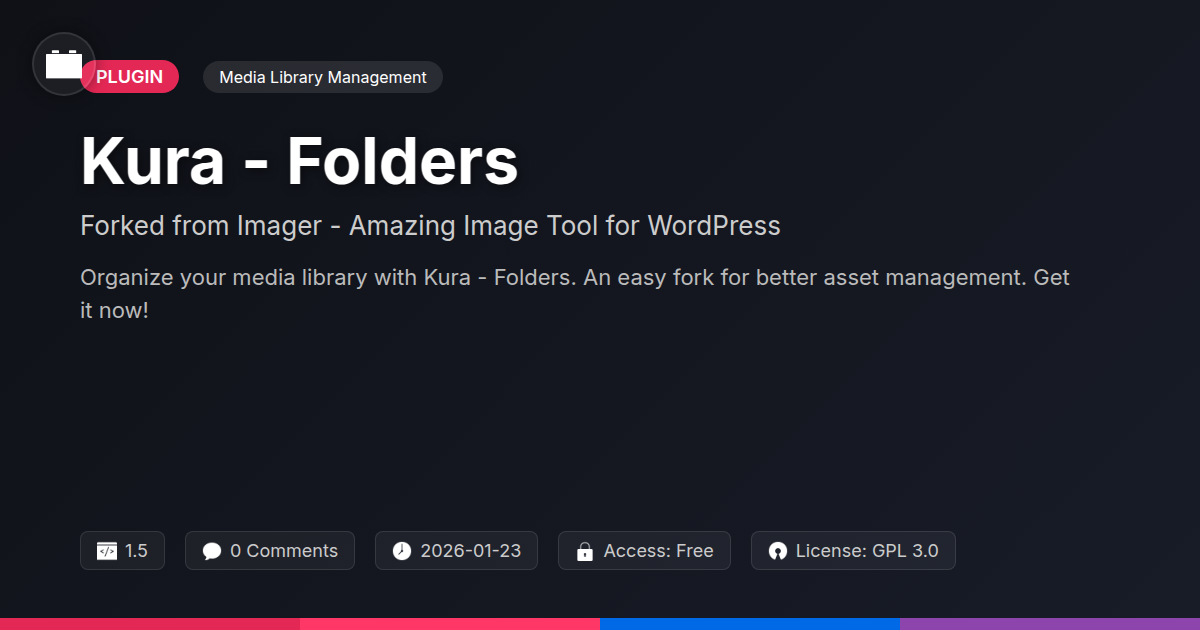Screen dimensions: 1200x630
Task: Click the License: GPL 3.0 label
Action: click(867, 551)
